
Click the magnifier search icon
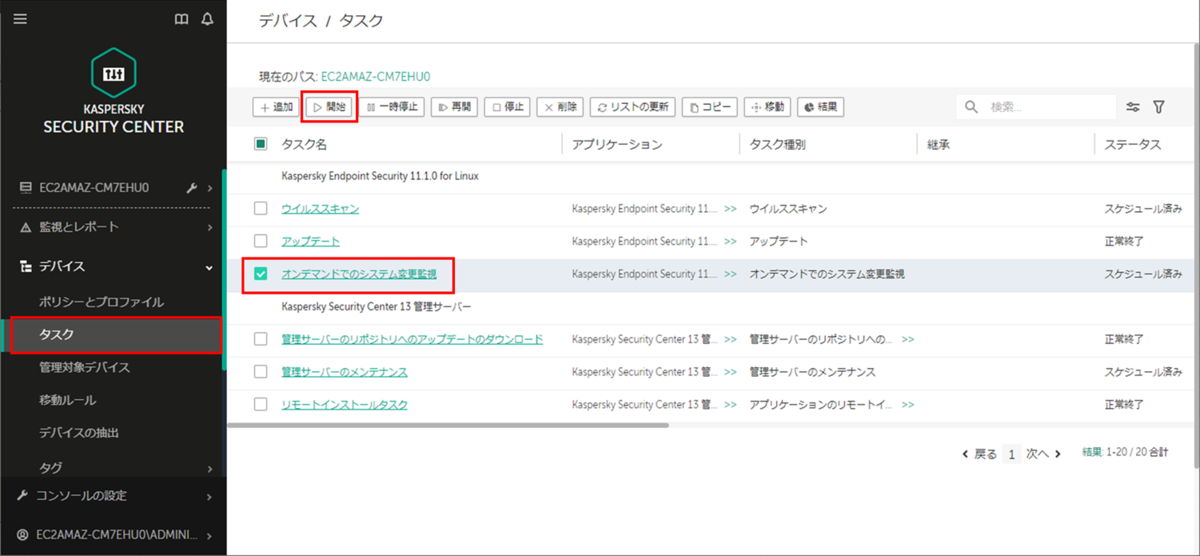971,107
